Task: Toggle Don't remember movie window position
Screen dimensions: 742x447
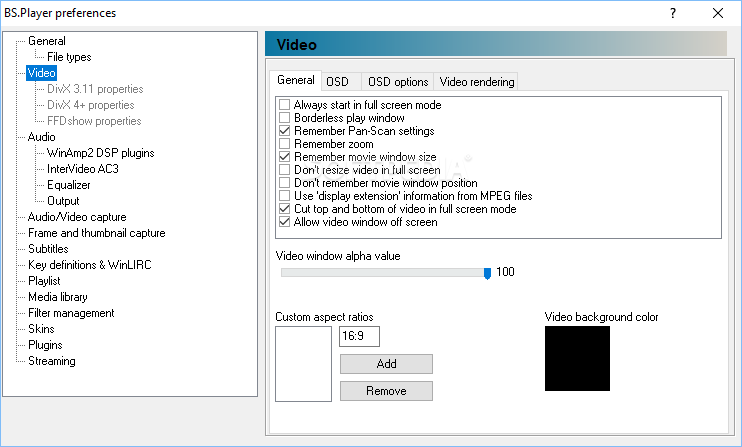Action: (x=284, y=183)
